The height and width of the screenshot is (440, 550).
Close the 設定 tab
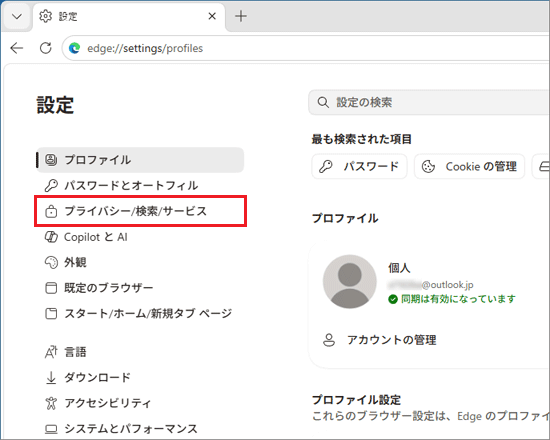(212, 16)
